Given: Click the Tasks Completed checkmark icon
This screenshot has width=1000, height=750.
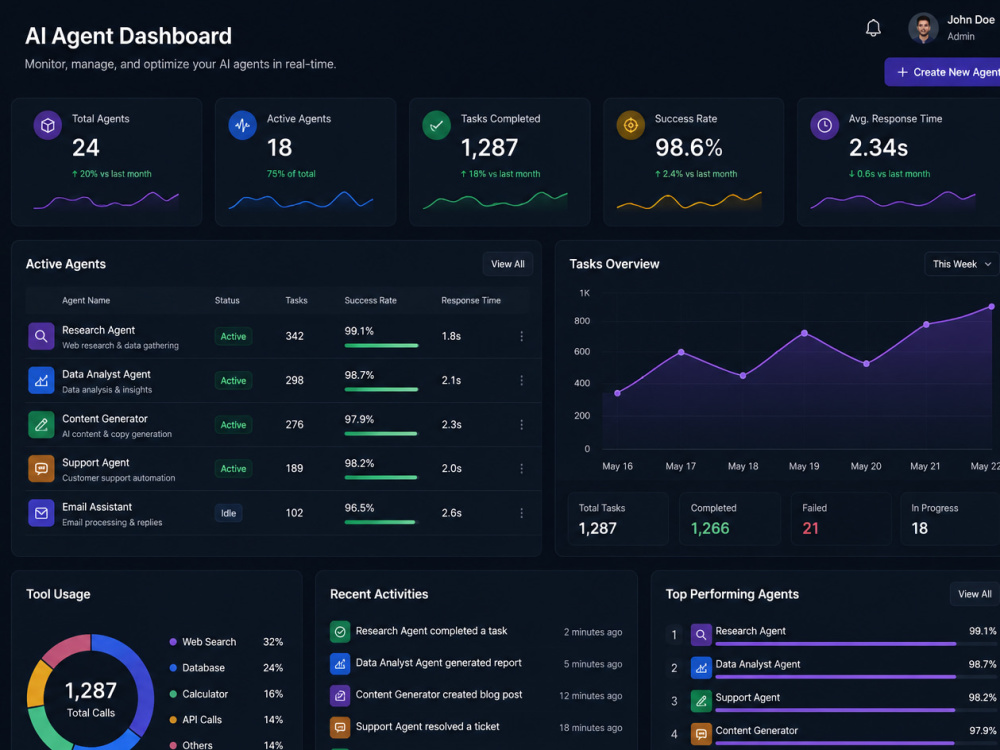Looking at the screenshot, I should click(x=437, y=126).
